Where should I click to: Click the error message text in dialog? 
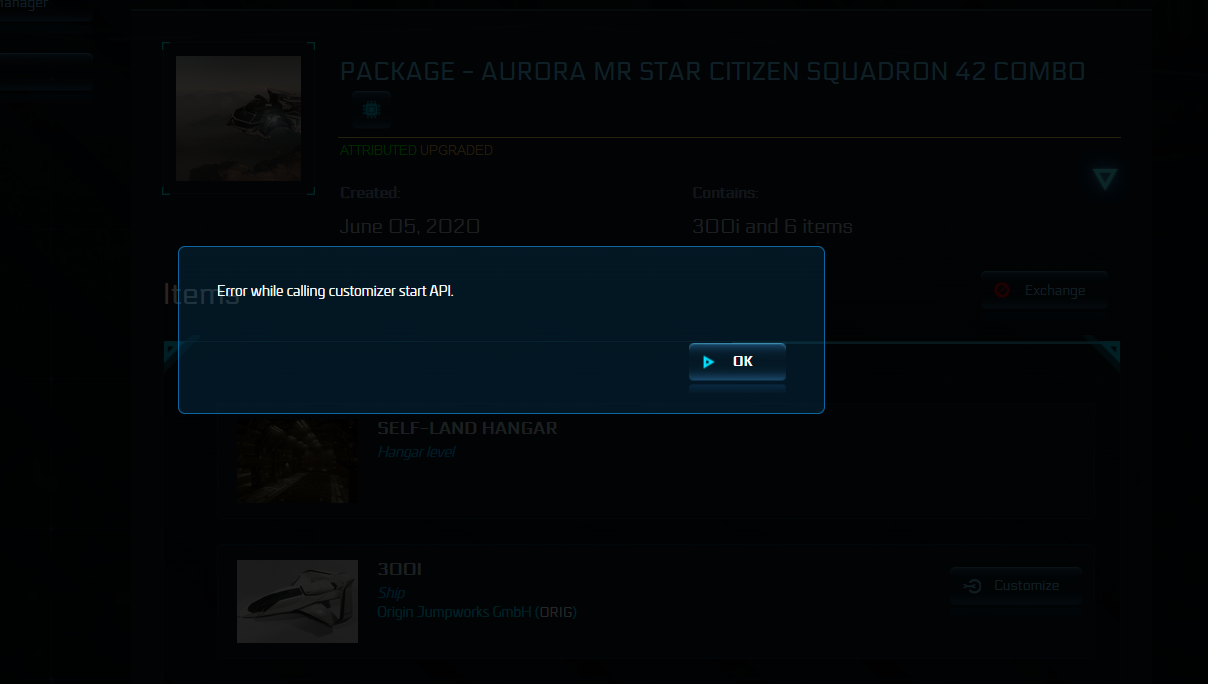tap(335, 292)
